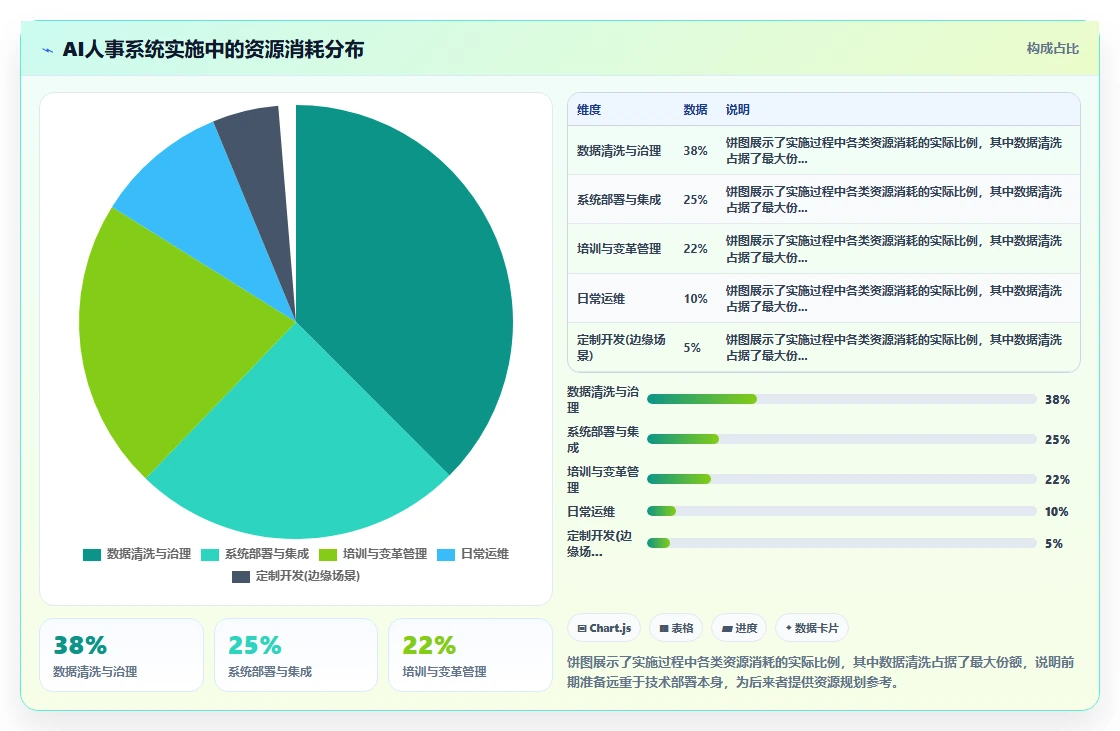The width and height of the screenshot is (1120, 731).
Task: Toggle the 日常运维 legend swatch
Action: (x=446, y=555)
